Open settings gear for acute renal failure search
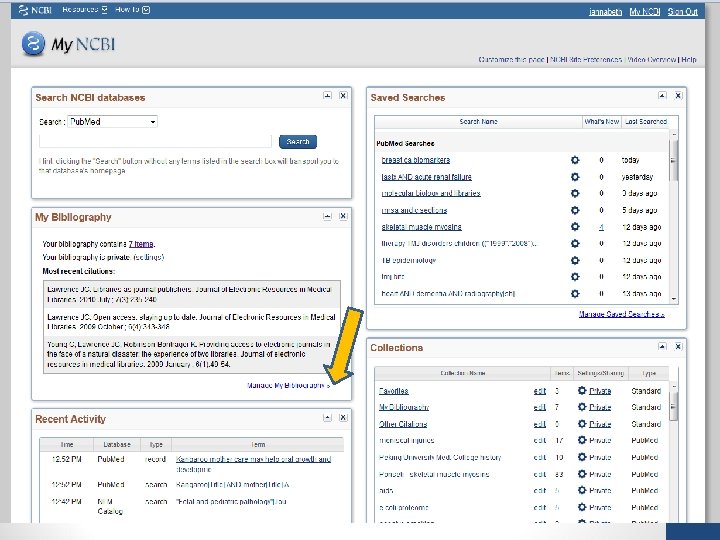Image resolution: width=720 pixels, height=540 pixels. click(575, 177)
